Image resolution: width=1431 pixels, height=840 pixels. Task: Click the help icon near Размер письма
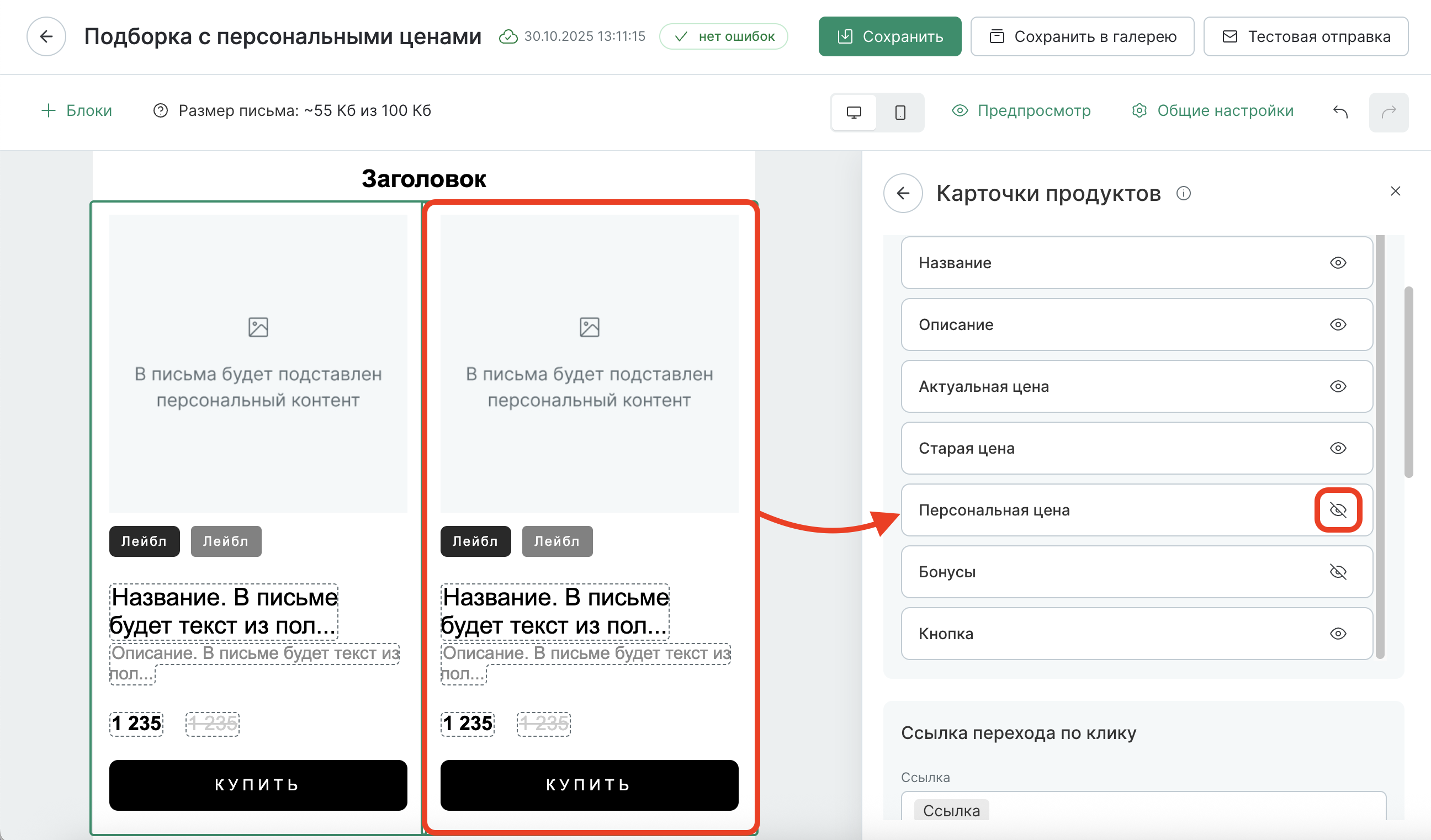[161, 111]
